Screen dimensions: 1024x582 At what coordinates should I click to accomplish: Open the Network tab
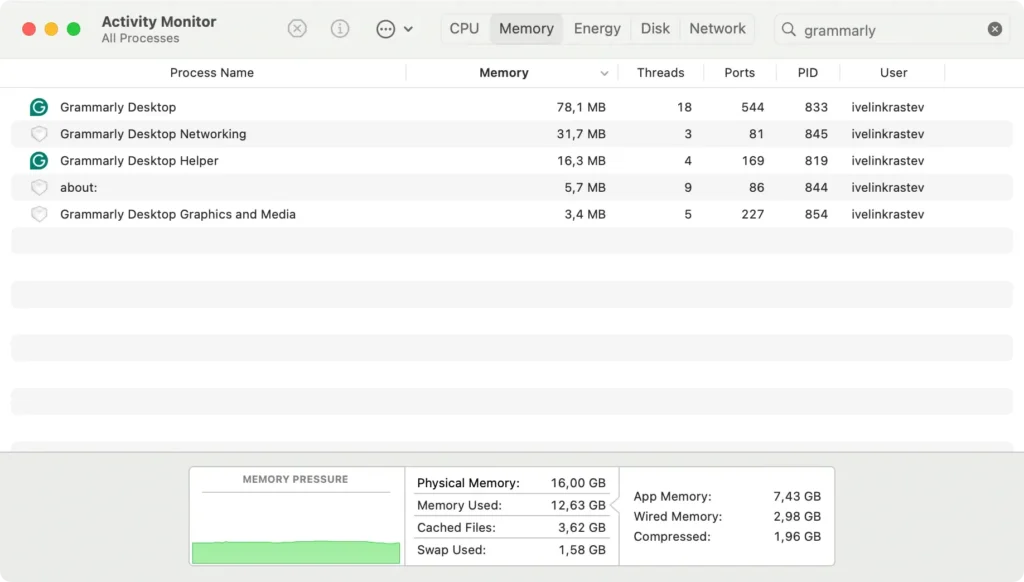(x=717, y=29)
